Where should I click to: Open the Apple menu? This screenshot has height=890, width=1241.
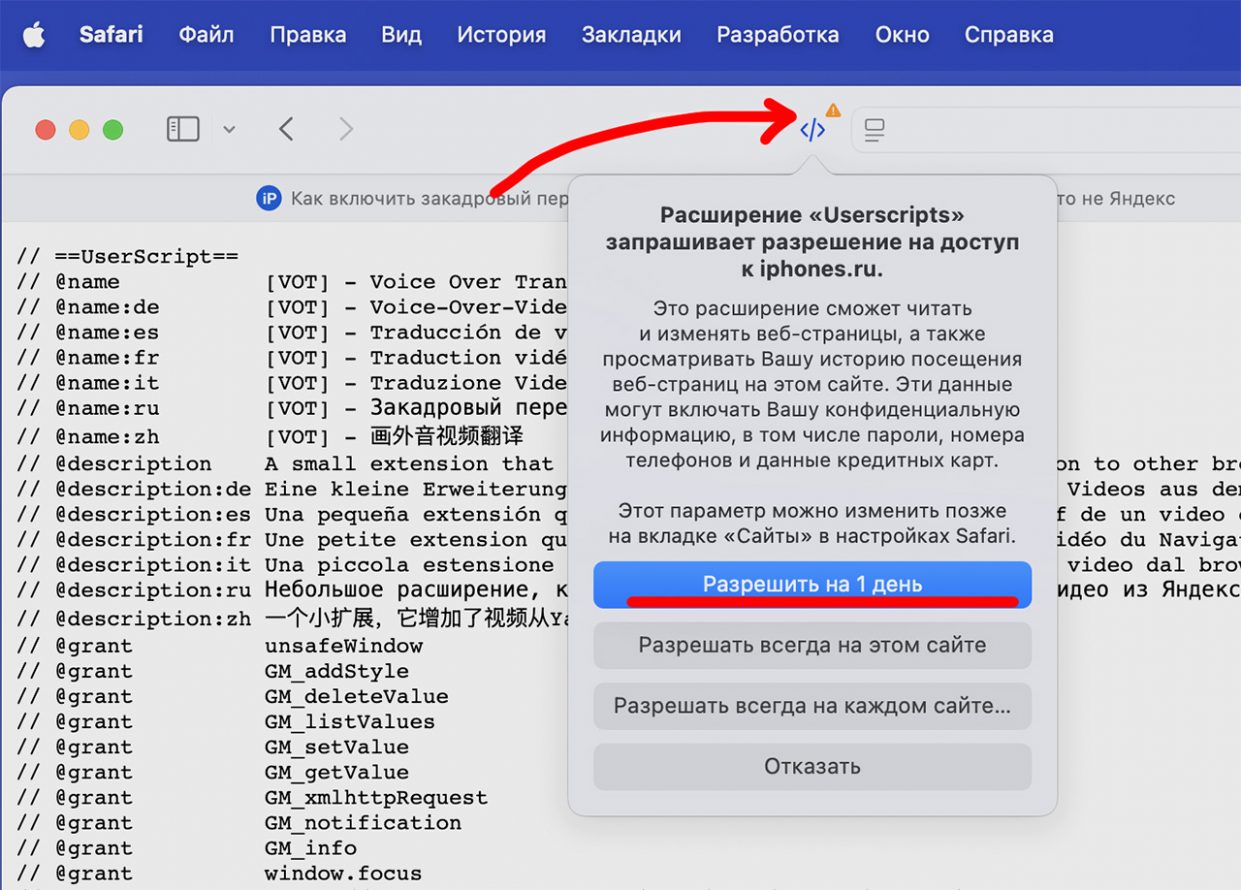click(x=34, y=35)
